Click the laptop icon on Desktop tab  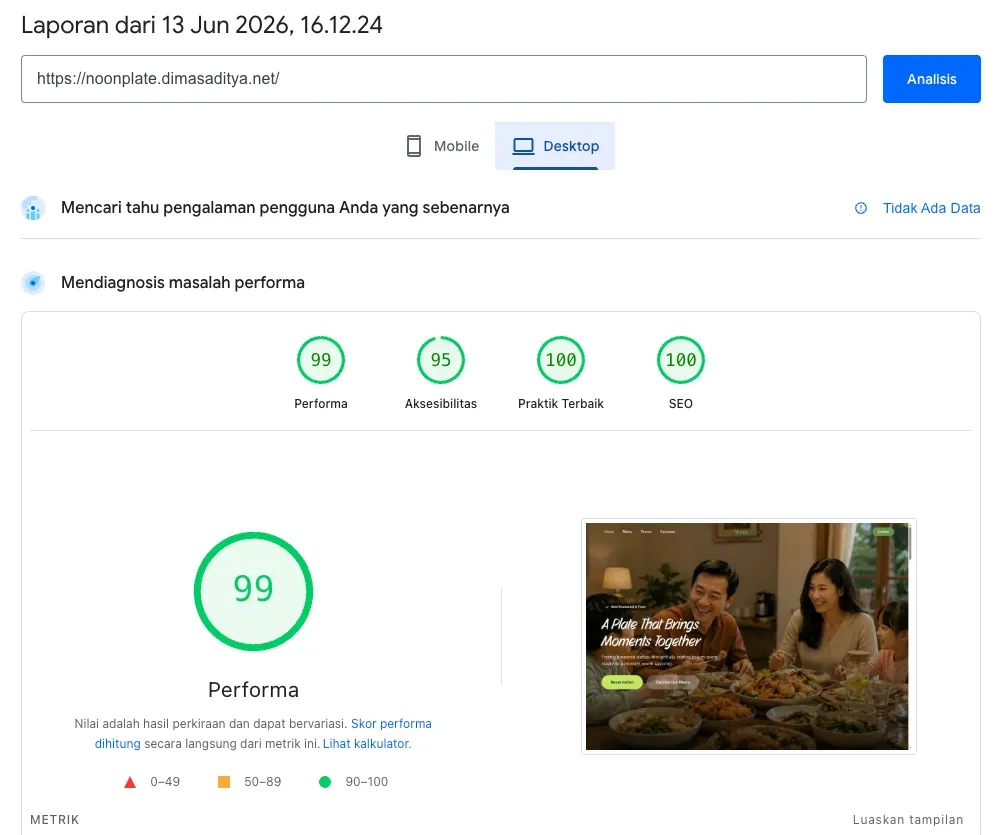523,146
